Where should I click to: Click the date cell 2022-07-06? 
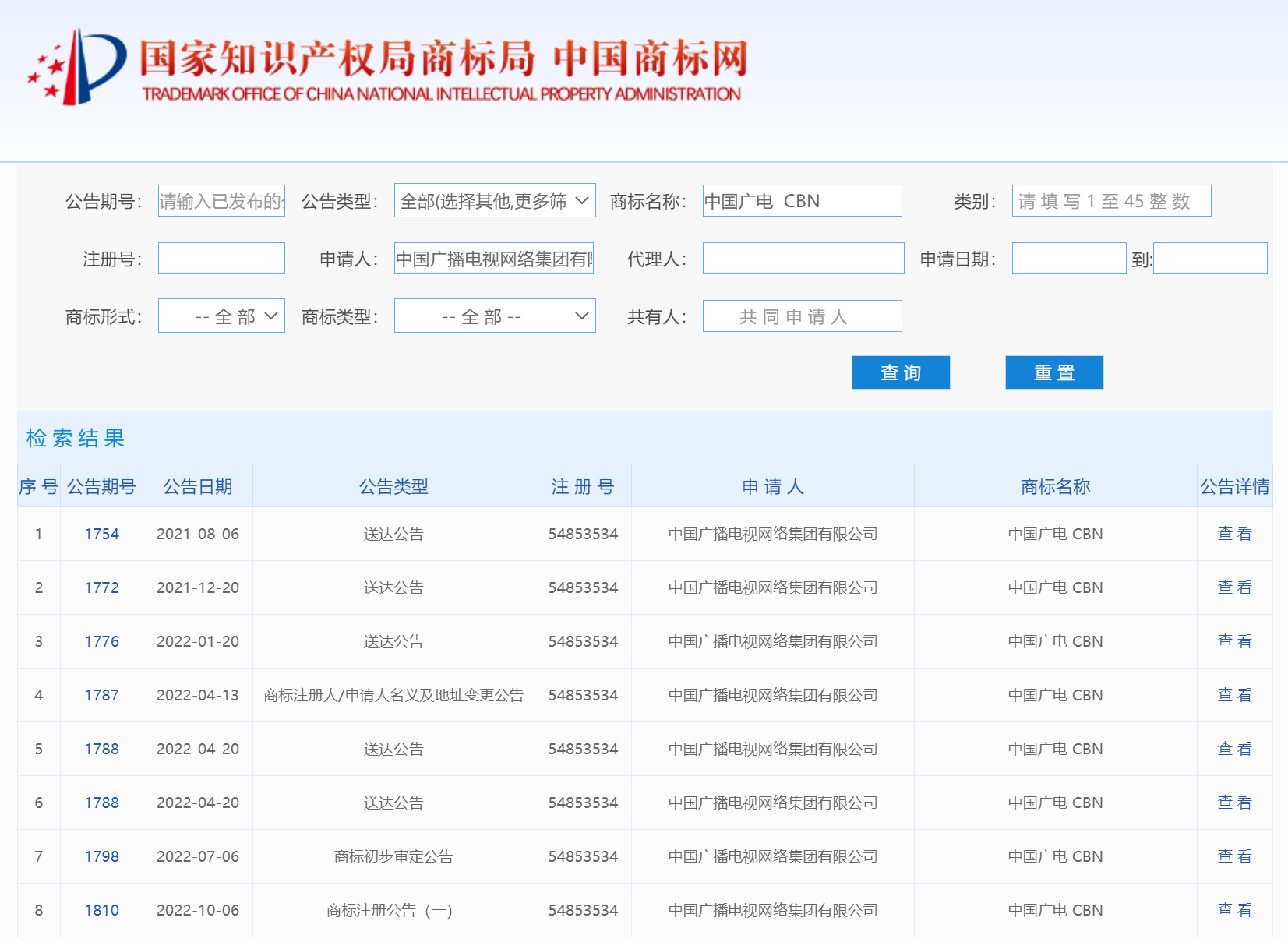198,856
